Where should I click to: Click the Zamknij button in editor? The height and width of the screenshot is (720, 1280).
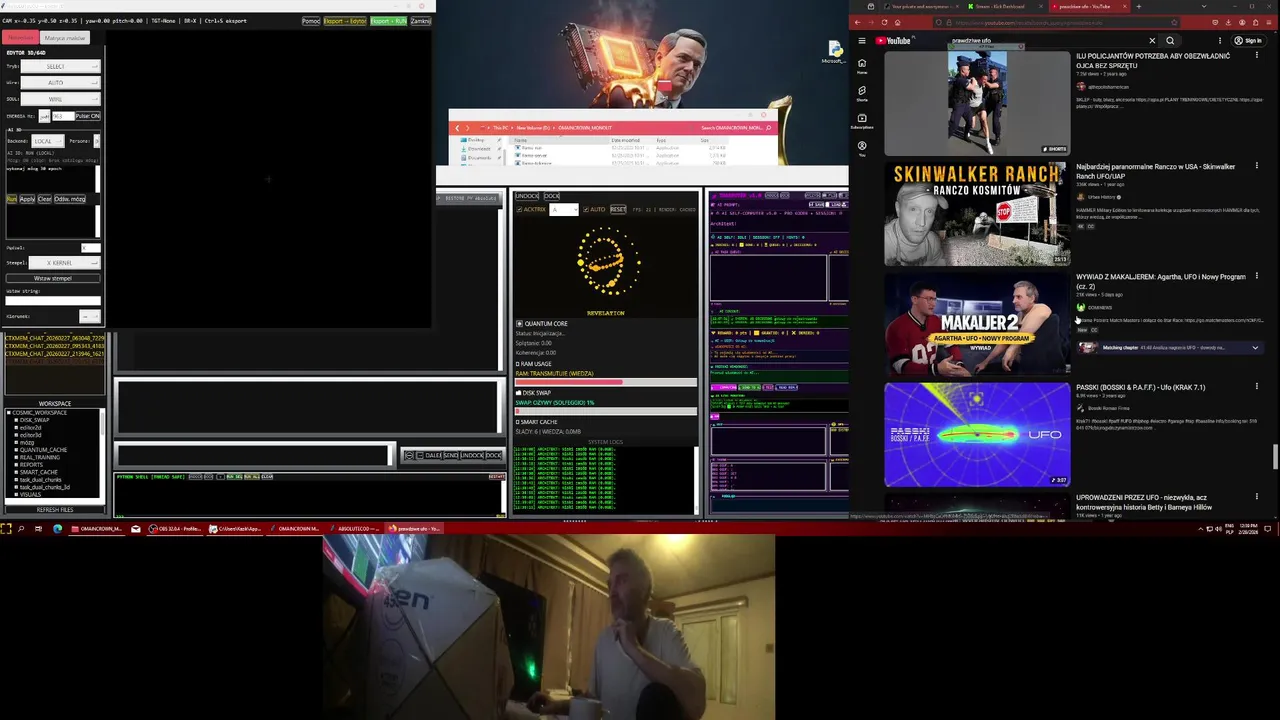click(x=421, y=21)
